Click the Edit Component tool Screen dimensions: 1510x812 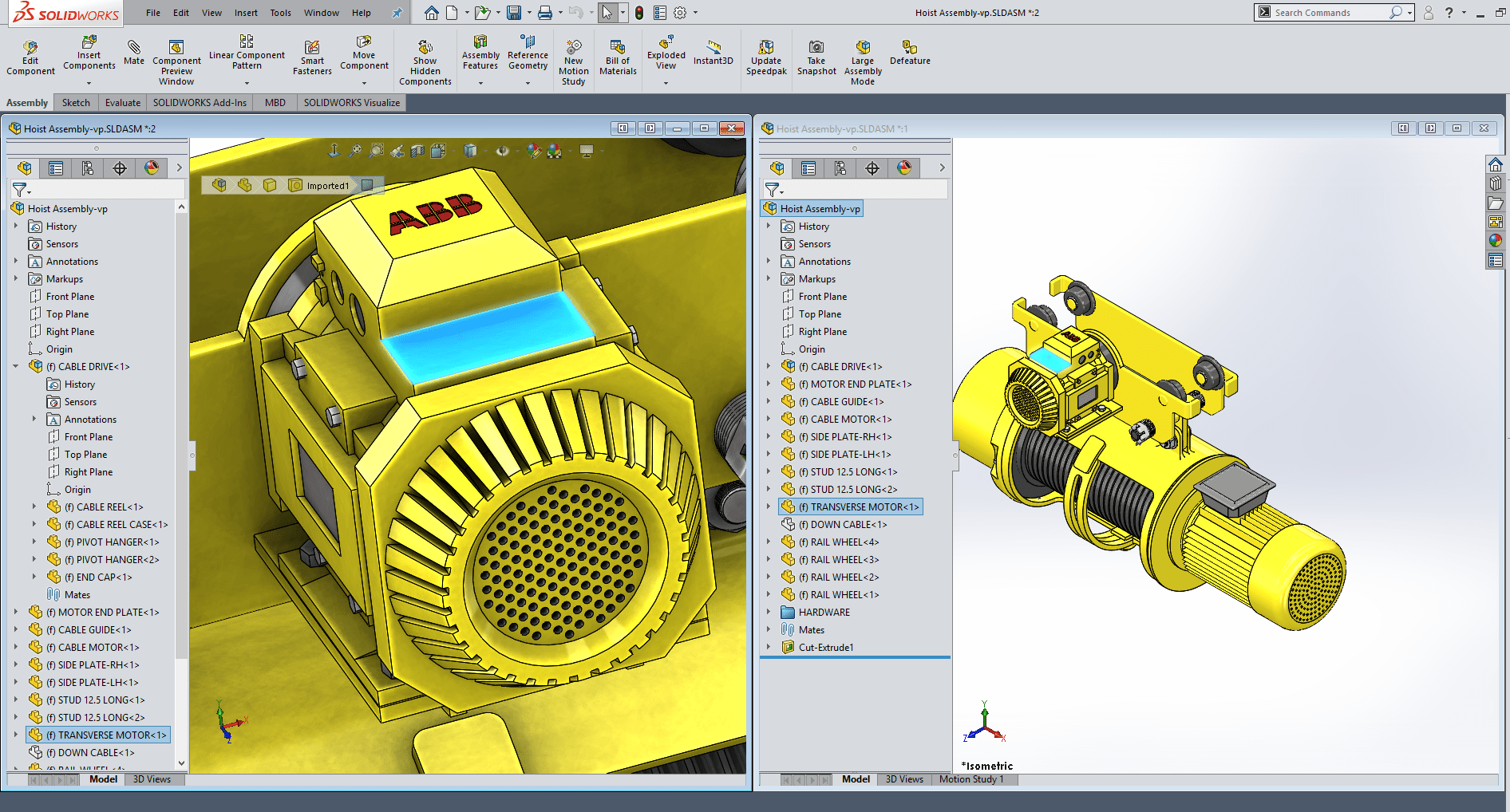click(30, 58)
